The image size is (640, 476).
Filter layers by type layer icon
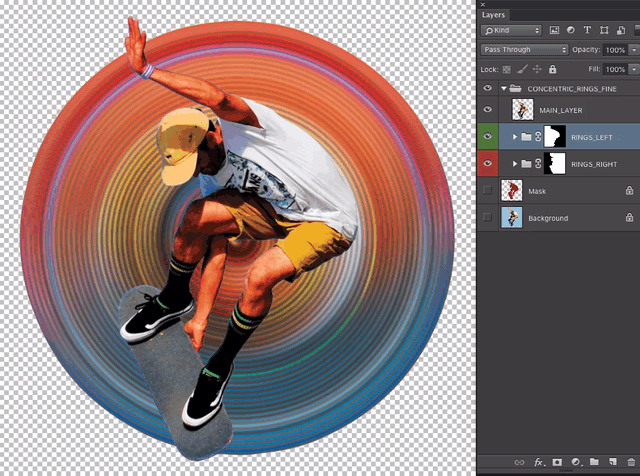coord(587,30)
